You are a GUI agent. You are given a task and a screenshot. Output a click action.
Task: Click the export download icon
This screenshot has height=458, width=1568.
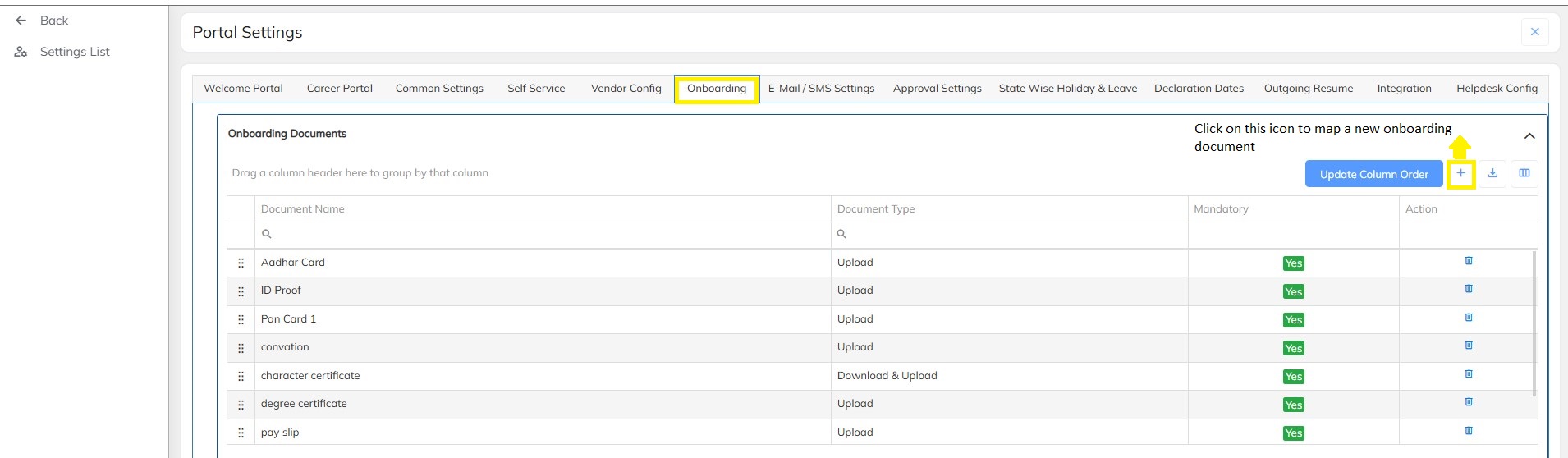1492,173
